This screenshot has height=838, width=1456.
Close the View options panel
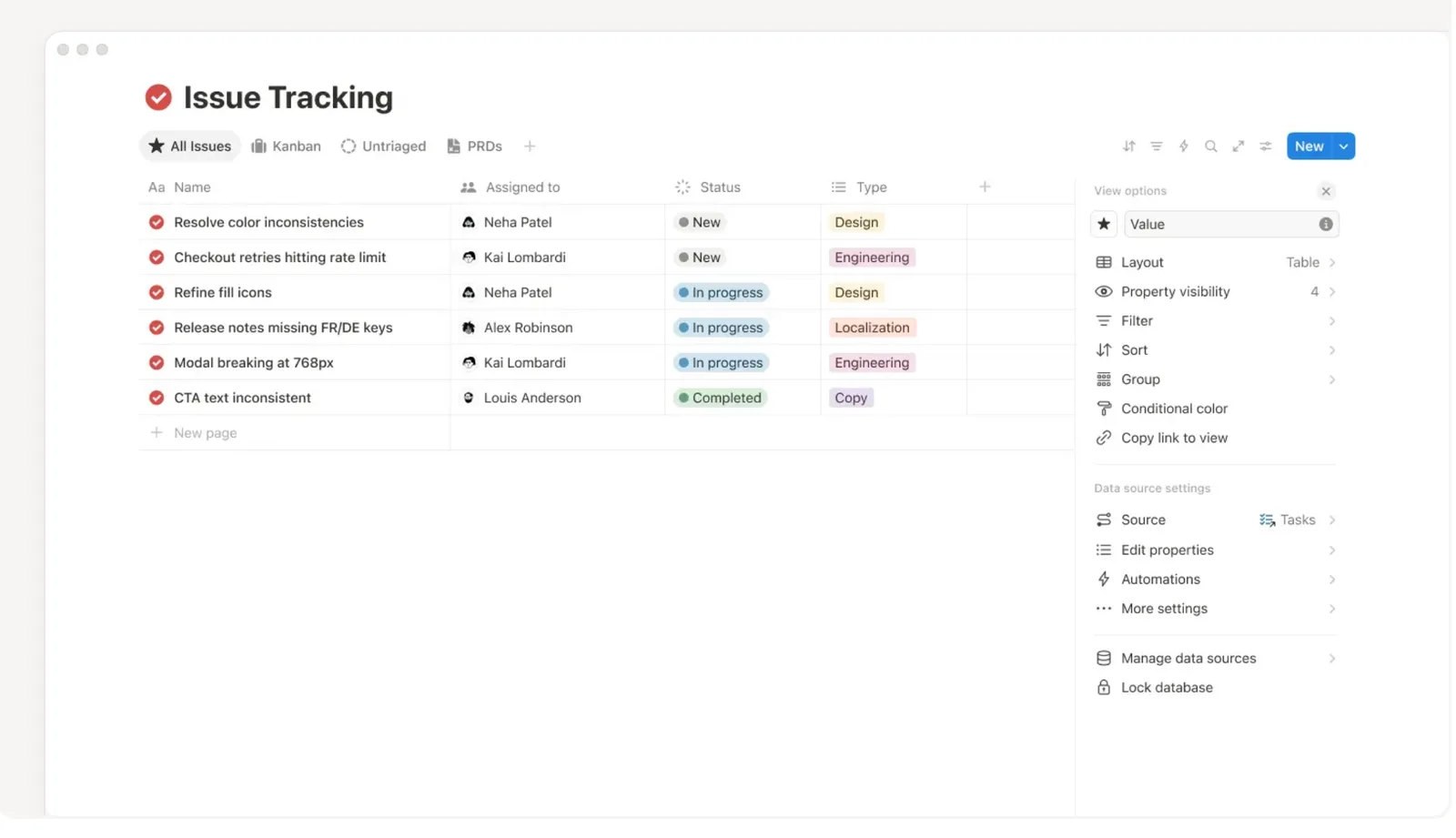tap(1326, 191)
